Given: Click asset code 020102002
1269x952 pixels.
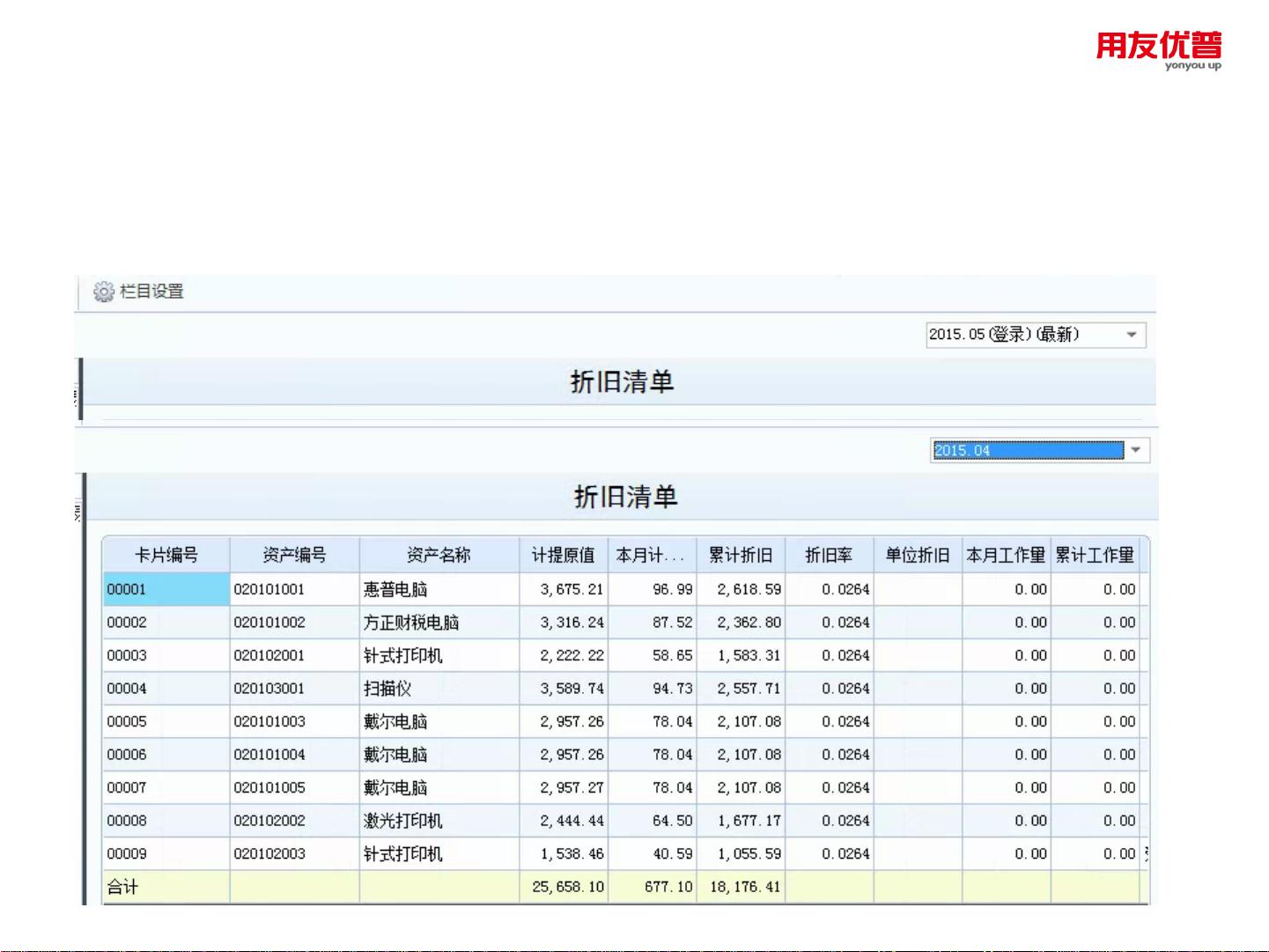Looking at the screenshot, I should coord(269,821).
